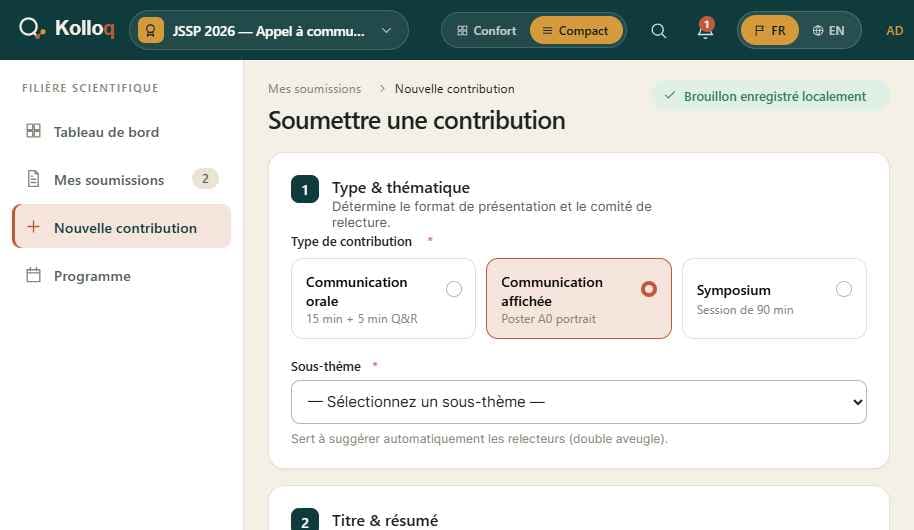Switch density to Compact
The height and width of the screenshot is (530, 914).
[575, 30]
